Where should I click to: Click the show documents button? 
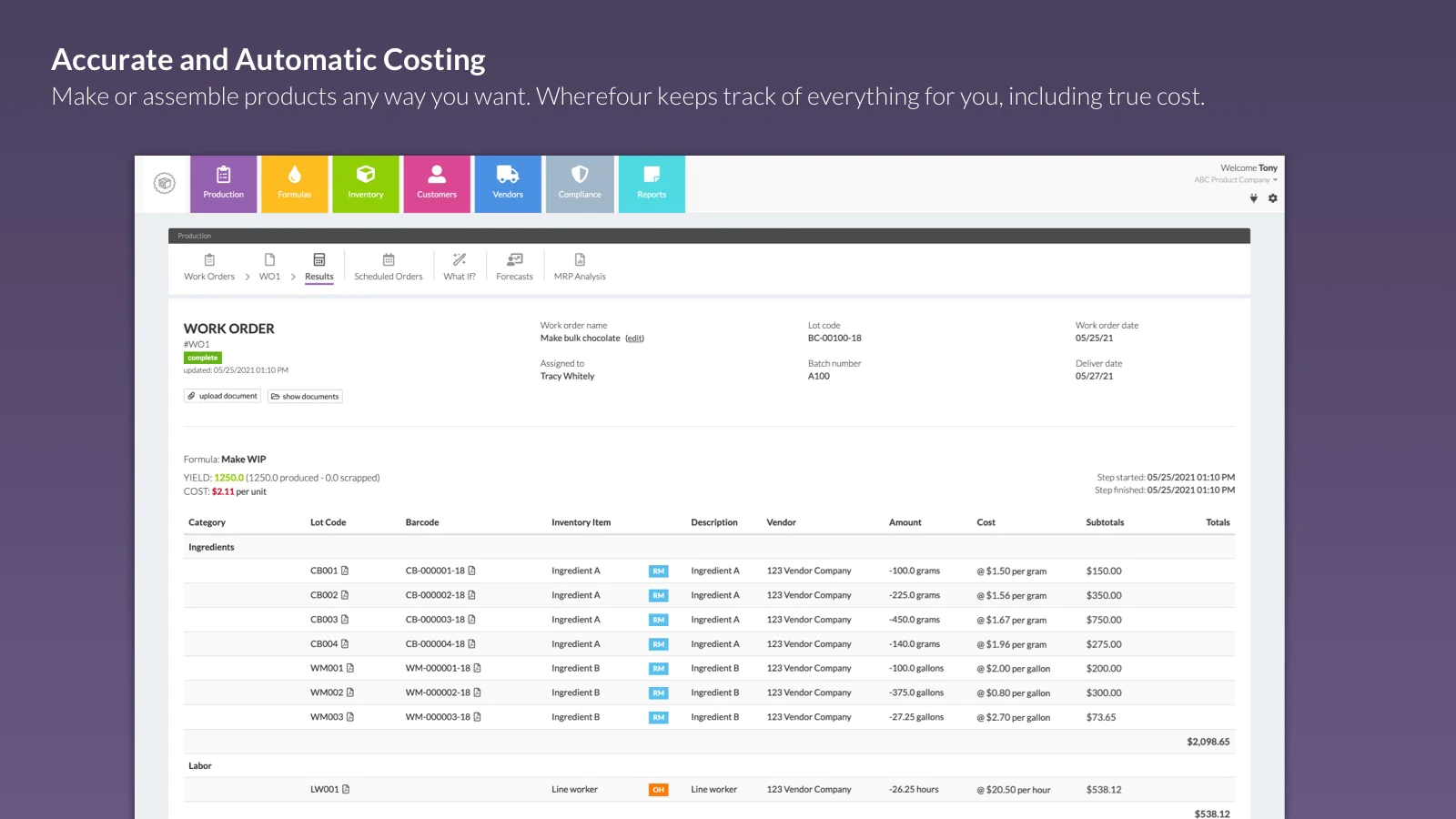click(x=305, y=396)
